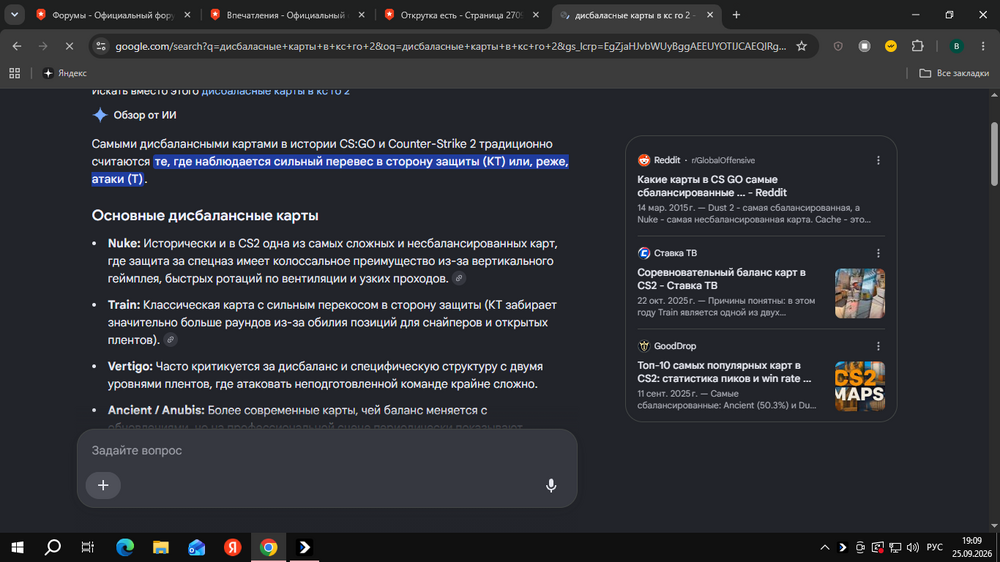Open a new browser tab

tap(736, 15)
